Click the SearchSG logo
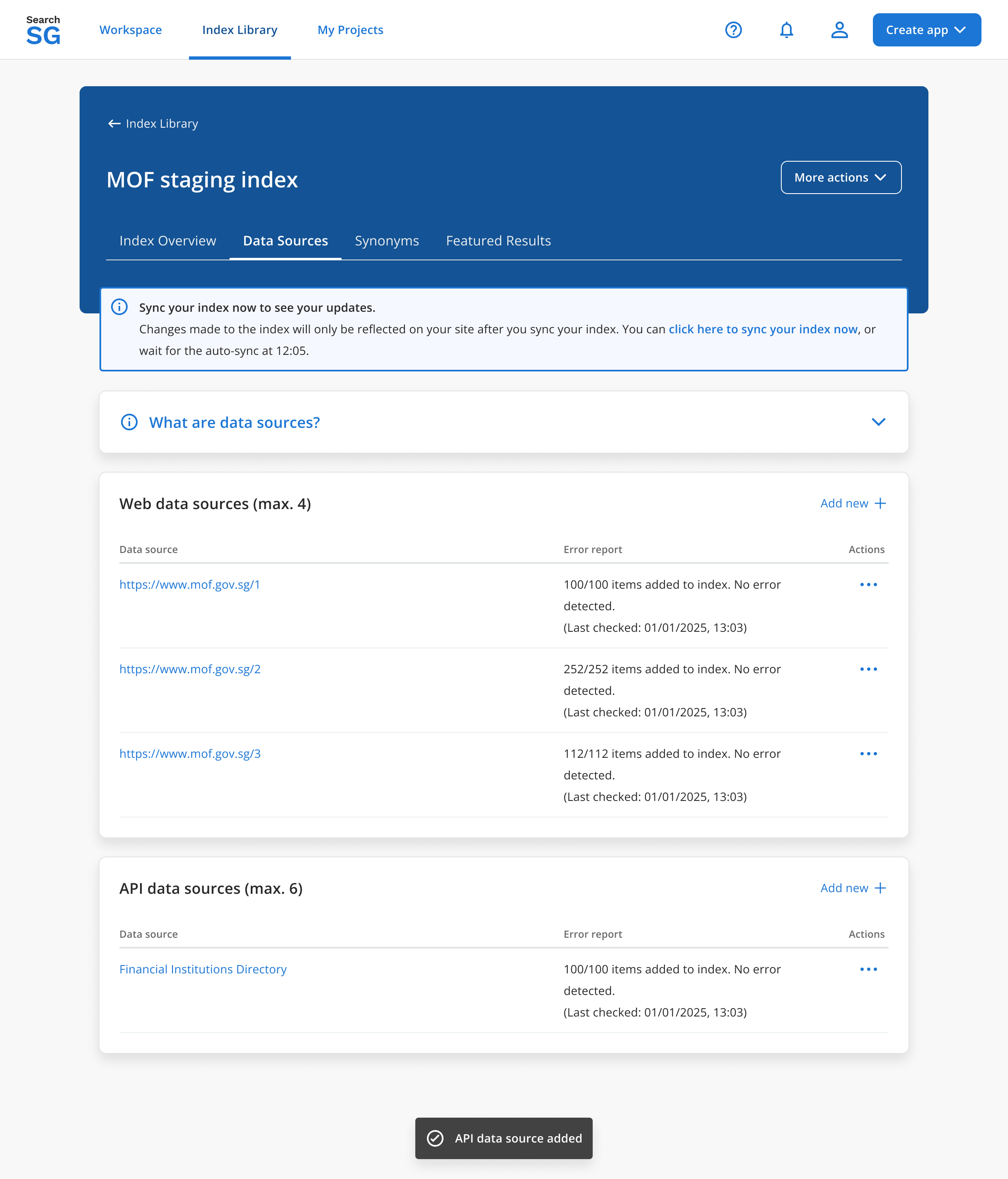The height and width of the screenshot is (1179, 1008). [x=43, y=30]
